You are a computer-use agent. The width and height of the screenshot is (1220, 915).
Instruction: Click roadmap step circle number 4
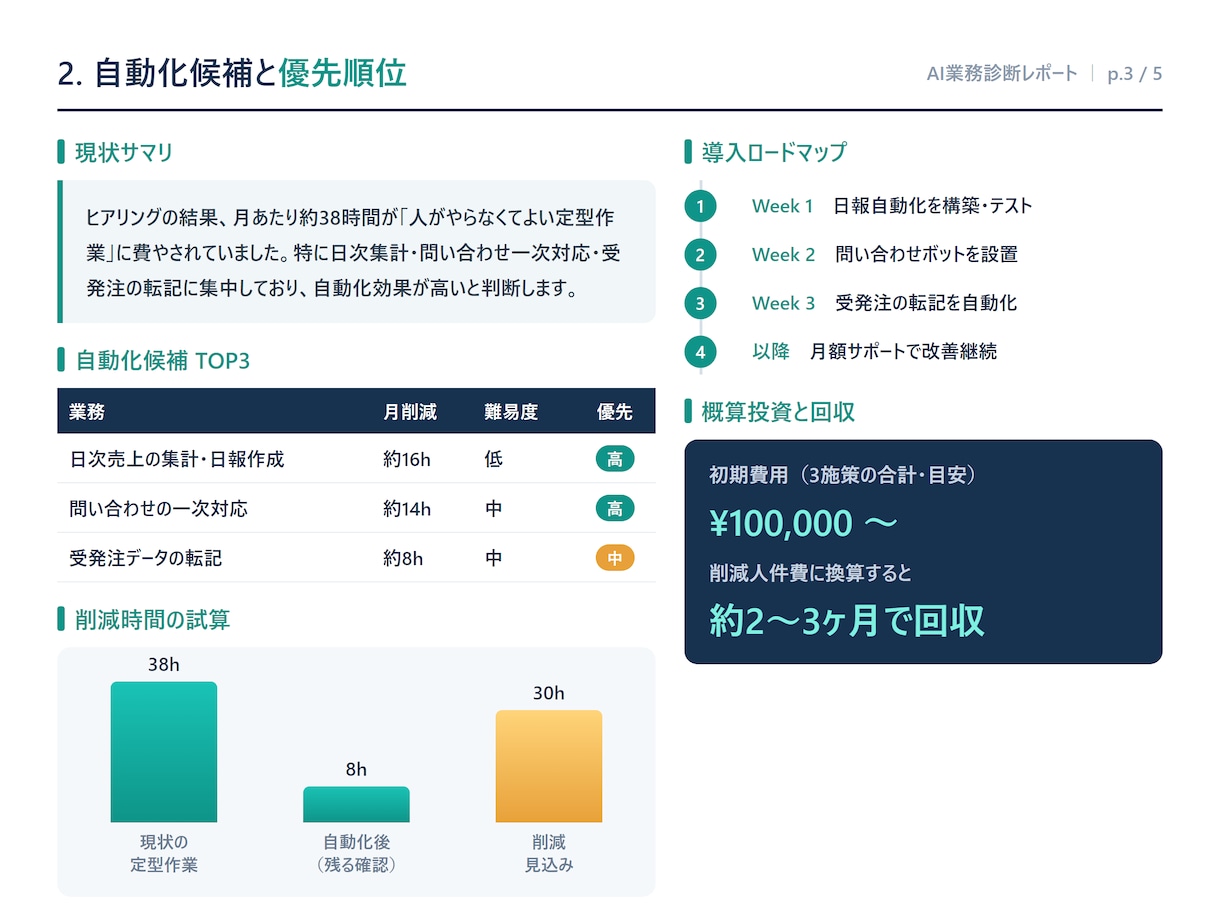(x=701, y=352)
